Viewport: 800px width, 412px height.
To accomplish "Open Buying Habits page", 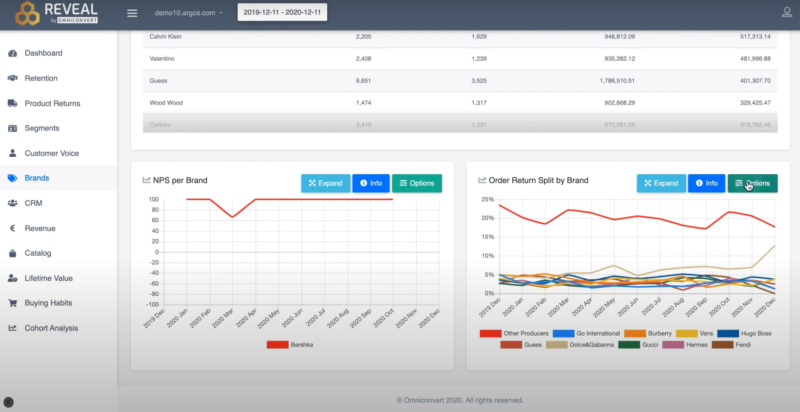I will click(48, 303).
